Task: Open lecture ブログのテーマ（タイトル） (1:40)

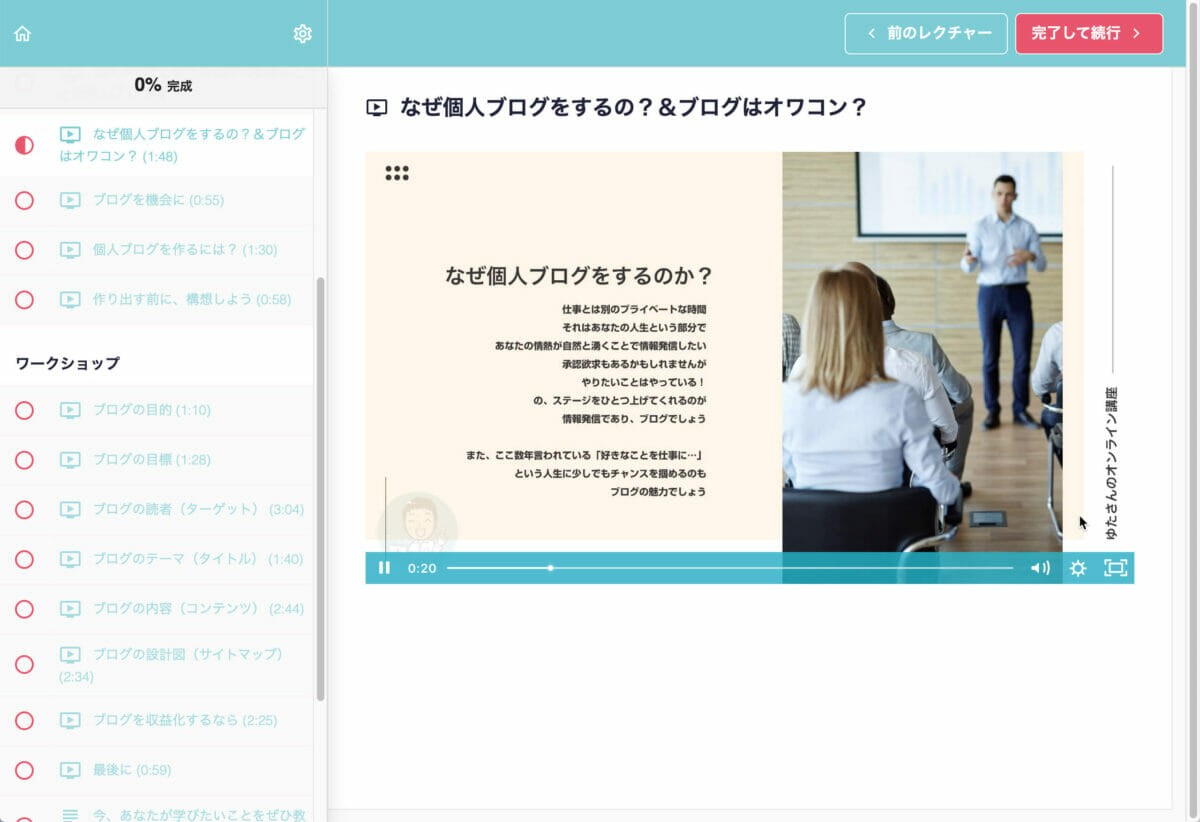Action: click(156, 559)
